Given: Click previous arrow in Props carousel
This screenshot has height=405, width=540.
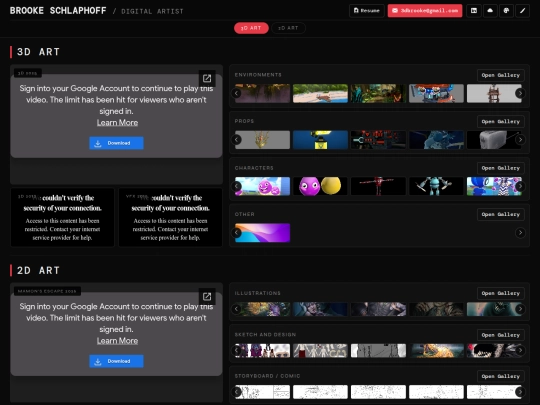Looking at the screenshot, I should click(237, 139).
